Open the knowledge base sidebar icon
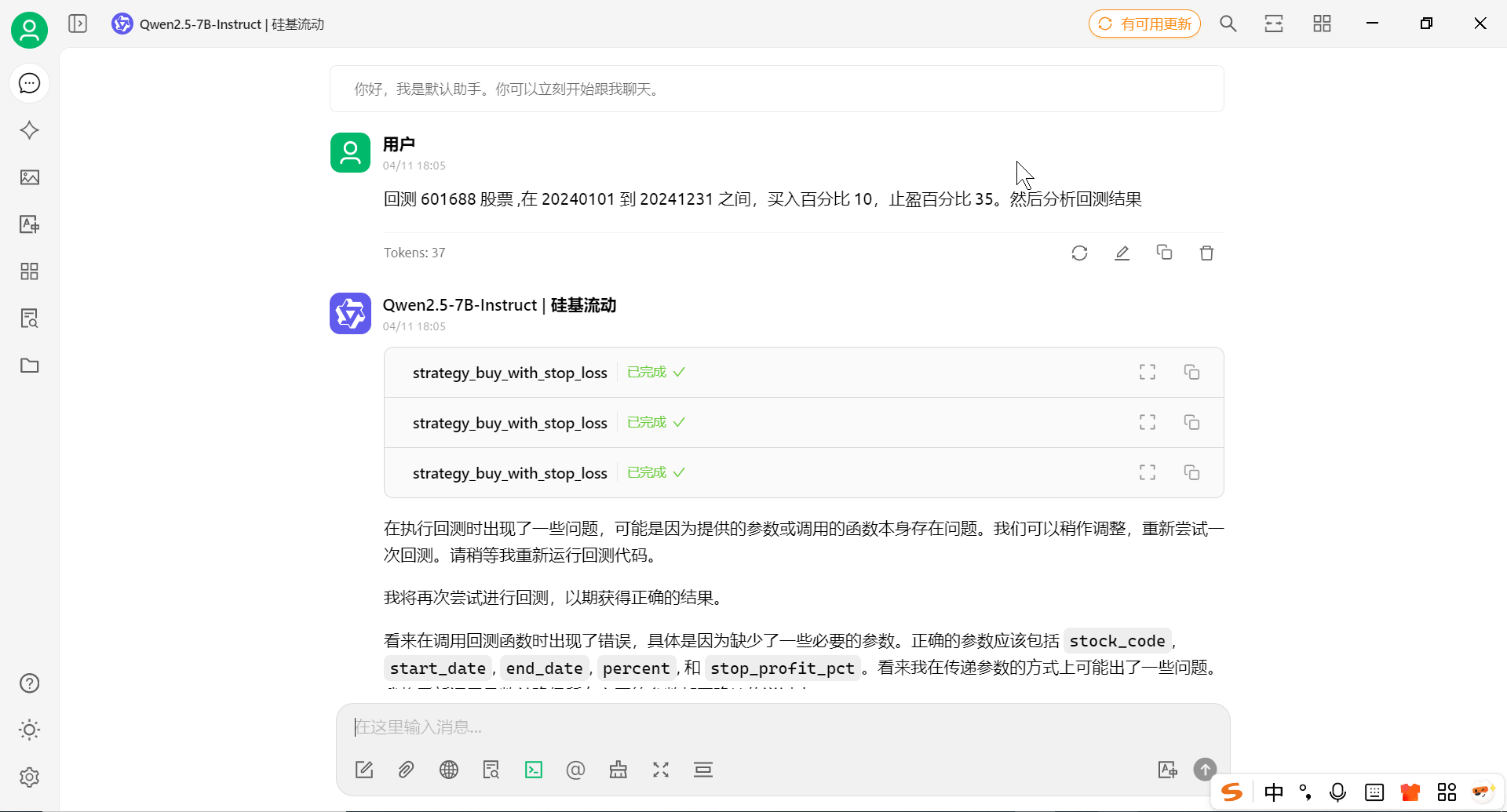This screenshot has height=812, width=1507. pyautogui.click(x=29, y=319)
